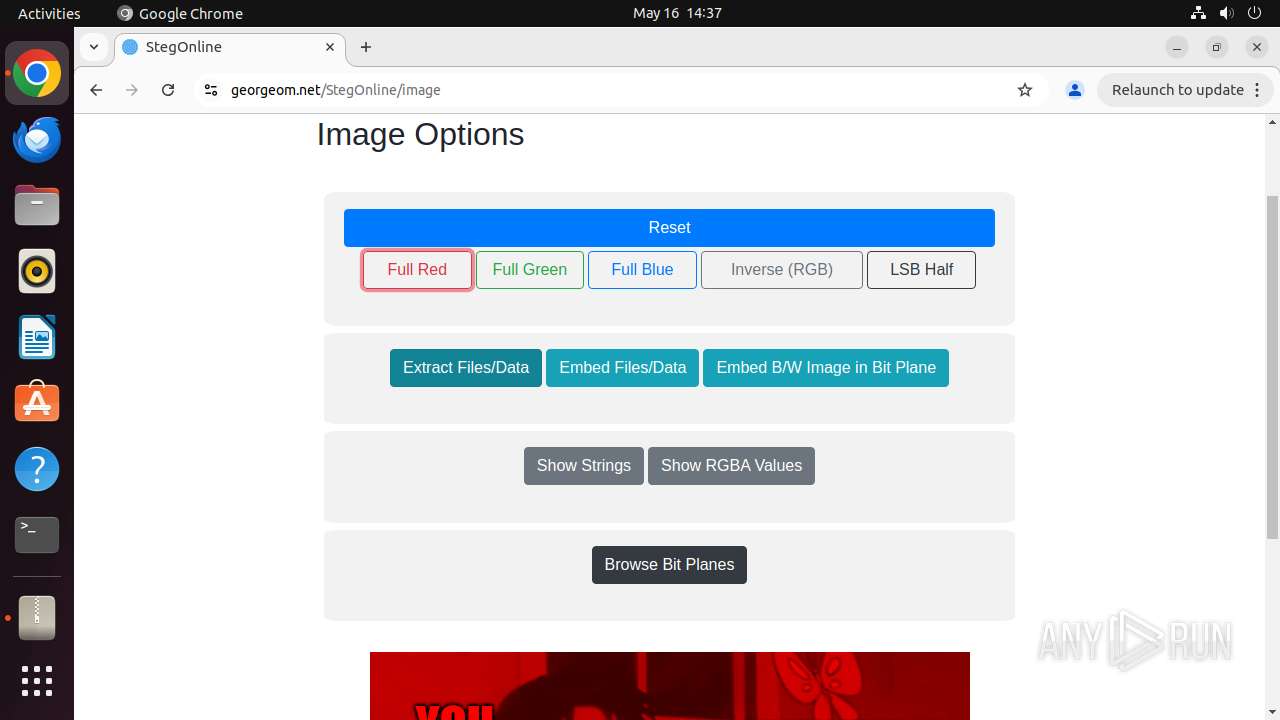Reload the StegOnline page
The width and height of the screenshot is (1280, 720).
(168, 90)
